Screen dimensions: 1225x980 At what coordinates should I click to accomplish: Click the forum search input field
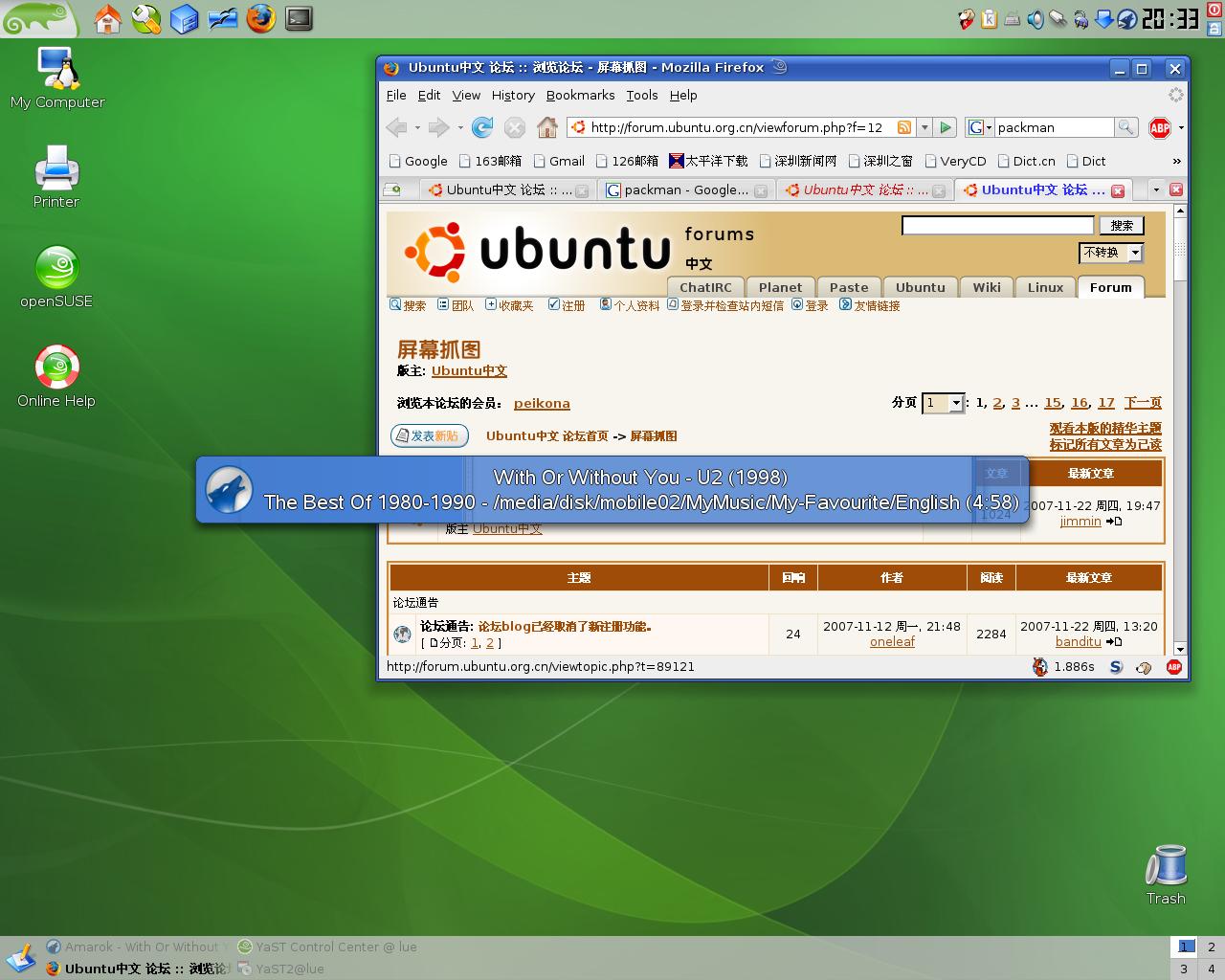point(997,225)
